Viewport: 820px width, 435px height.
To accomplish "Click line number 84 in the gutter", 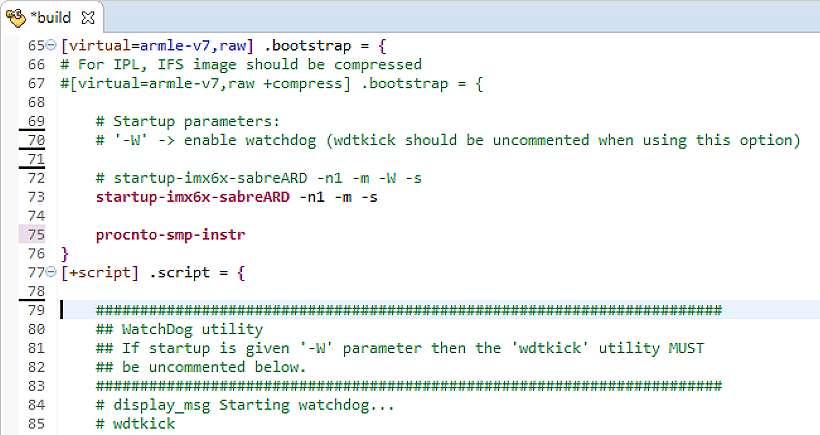I will click(35, 404).
